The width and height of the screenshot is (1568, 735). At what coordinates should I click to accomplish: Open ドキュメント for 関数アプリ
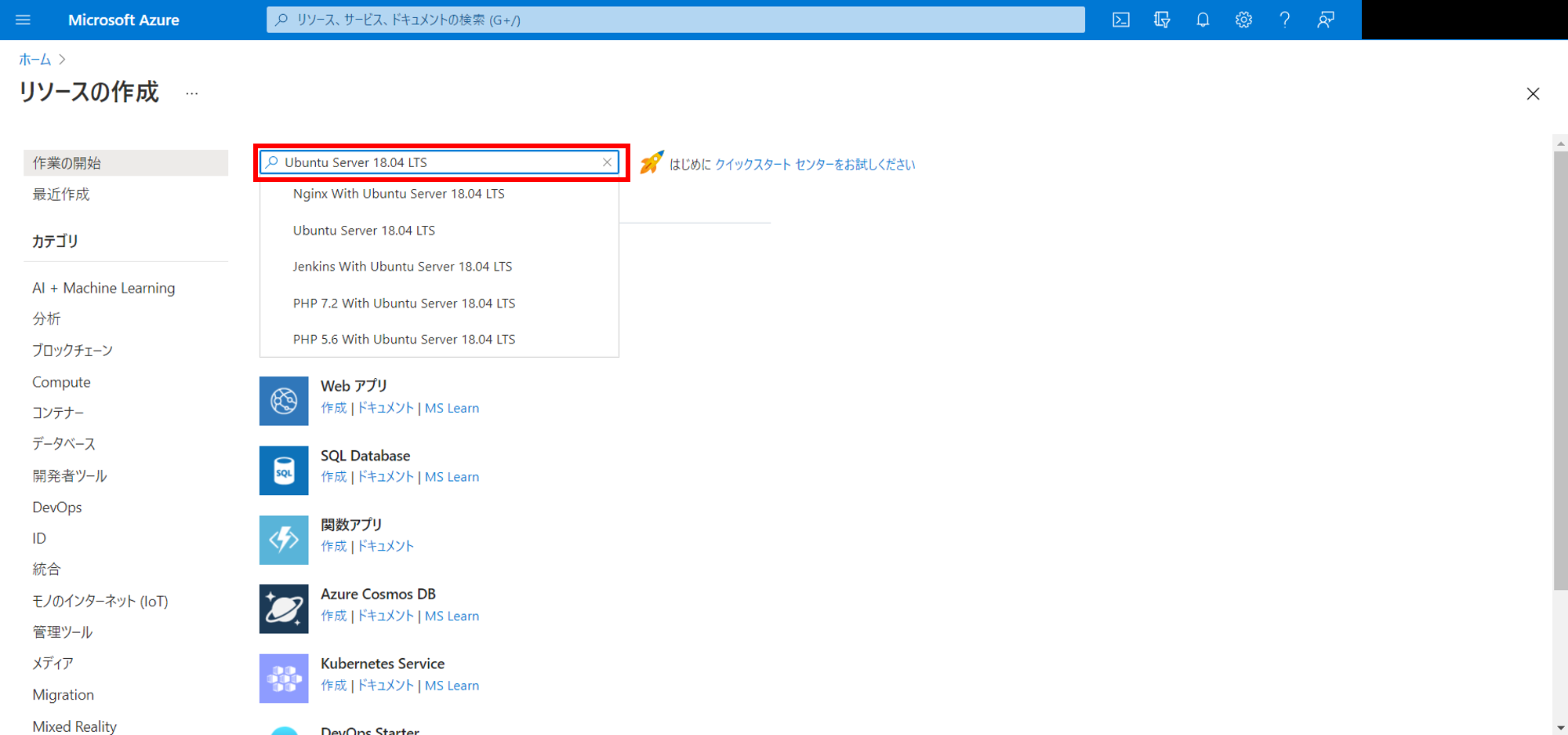pyautogui.click(x=385, y=546)
